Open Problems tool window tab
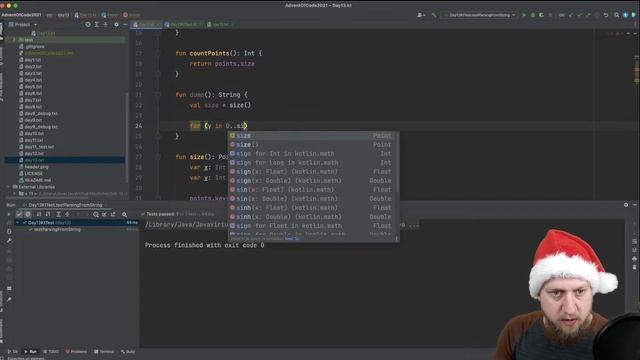The image size is (640, 360). [76, 351]
